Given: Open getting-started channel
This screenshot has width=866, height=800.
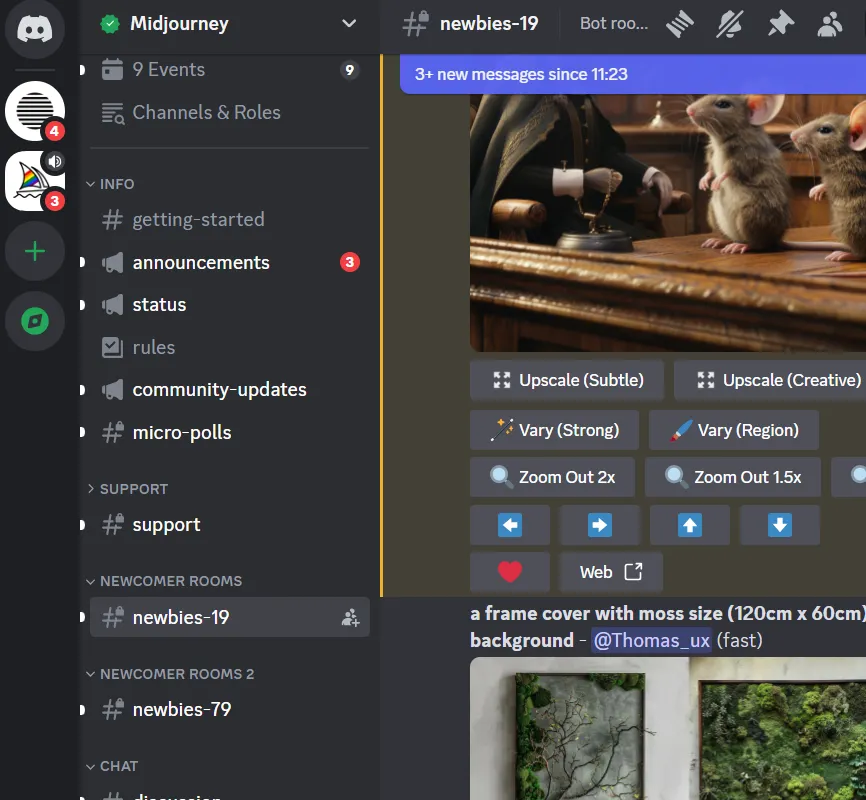Looking at the screenshot, I should [229, 219].
